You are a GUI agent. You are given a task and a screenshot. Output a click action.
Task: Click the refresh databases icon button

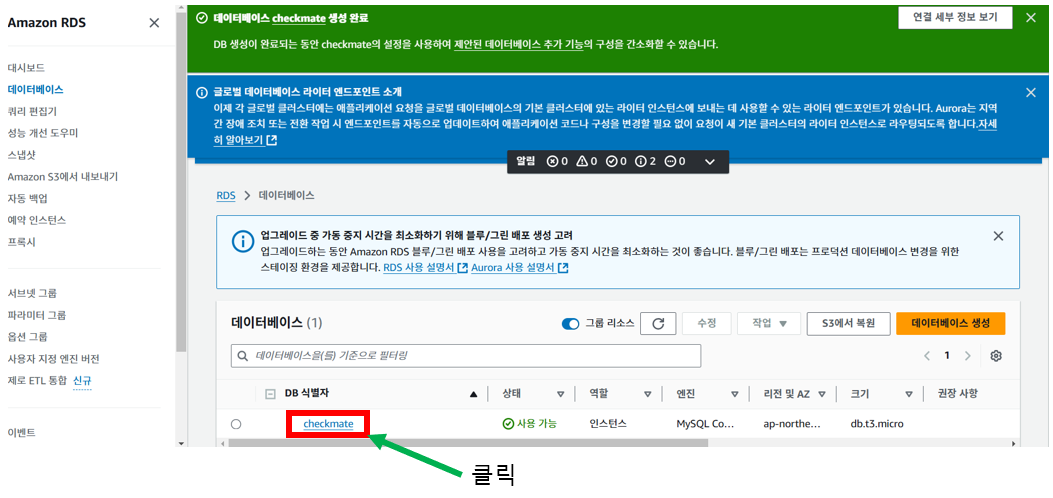(x=658, y=323)
